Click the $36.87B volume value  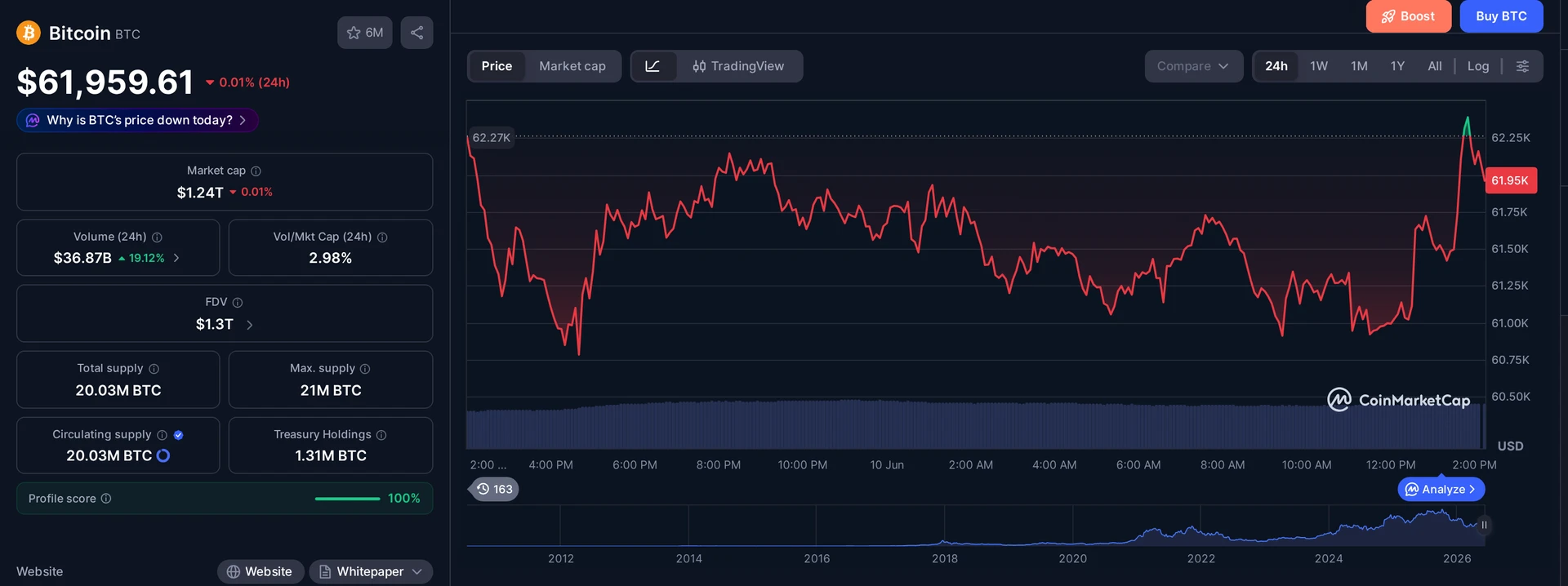[x=82, y=258]
